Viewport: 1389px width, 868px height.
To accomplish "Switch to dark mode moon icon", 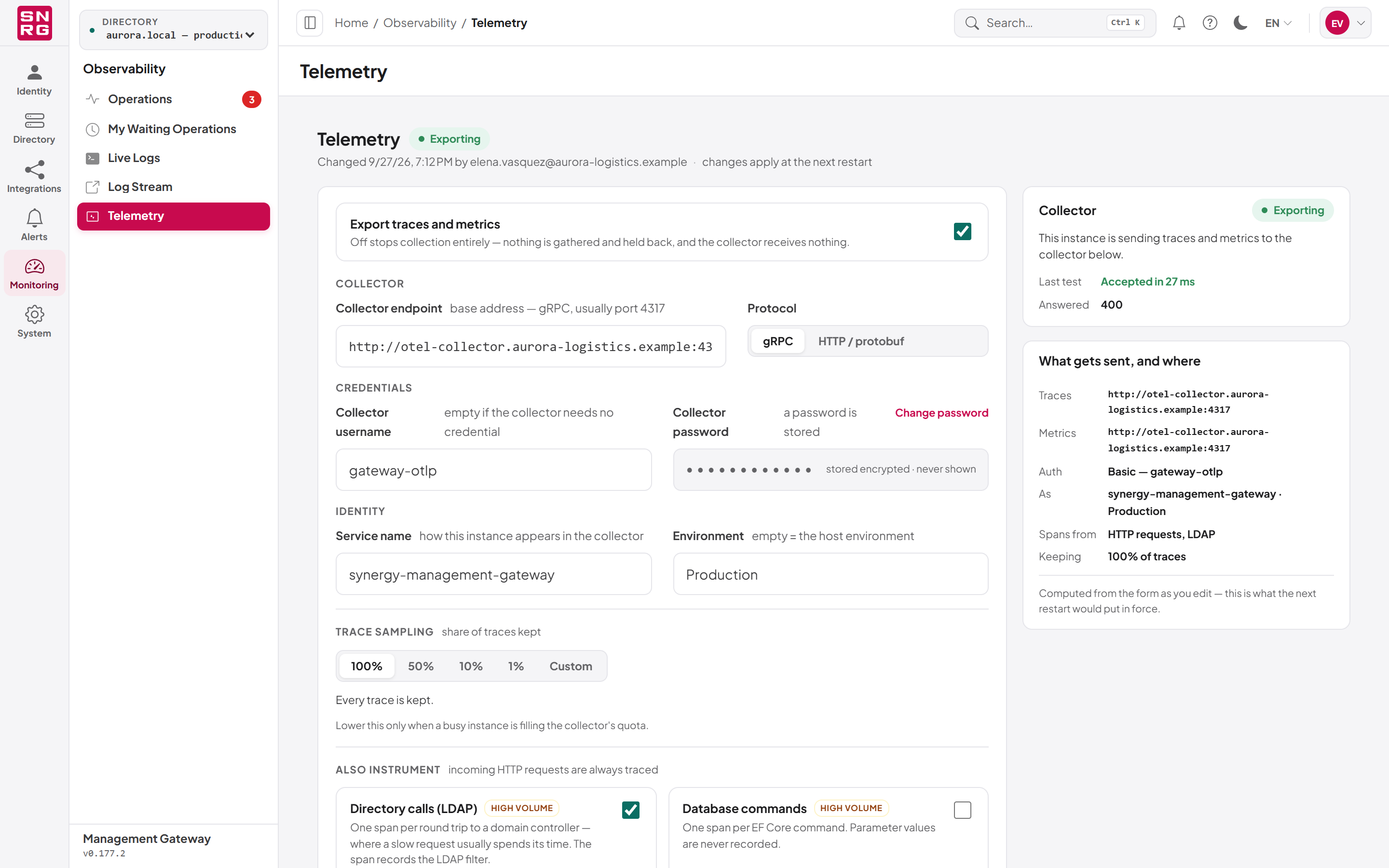I will click(x=1240, y=23).
